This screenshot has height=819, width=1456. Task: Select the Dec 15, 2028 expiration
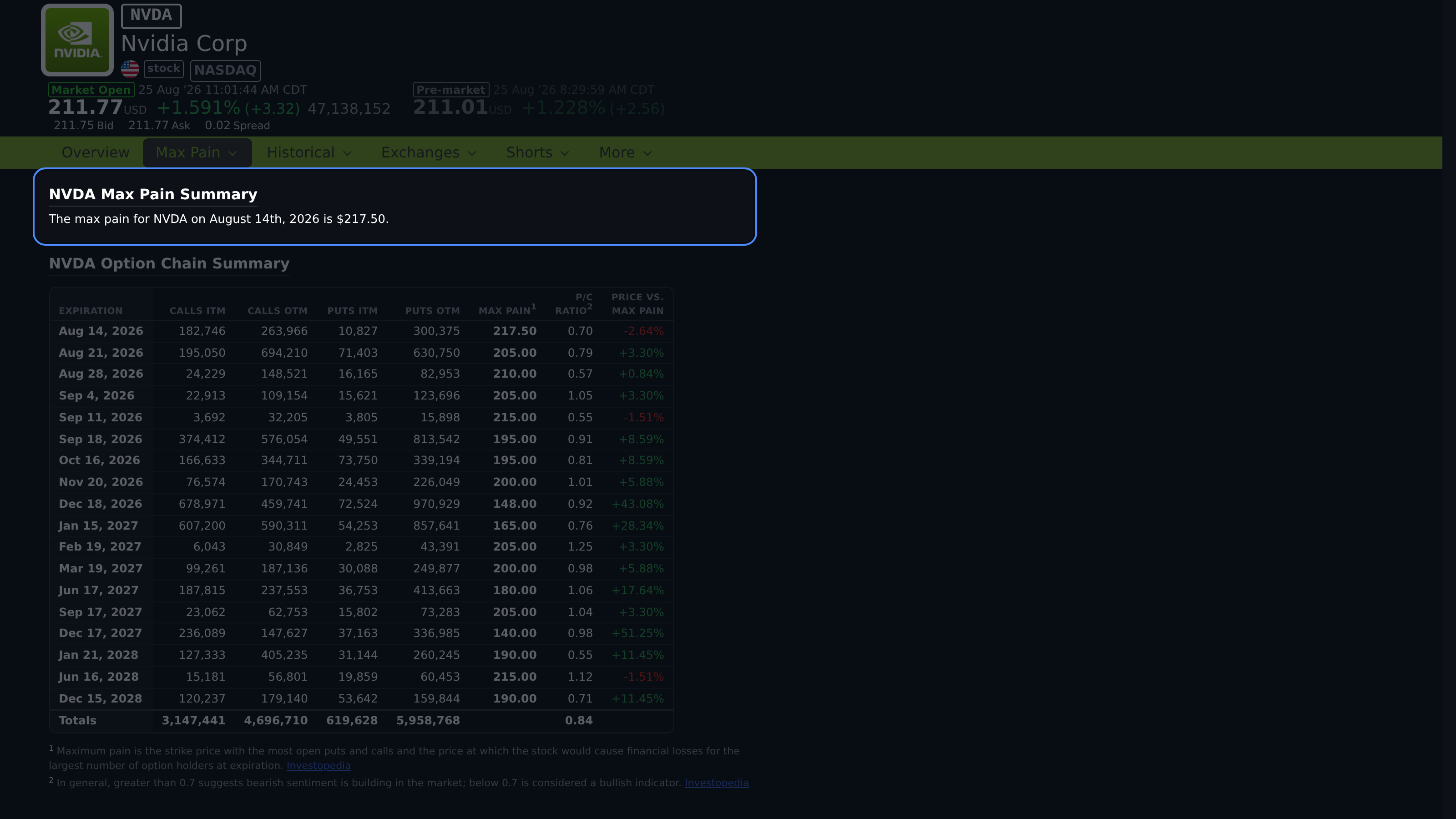[101, 698]
